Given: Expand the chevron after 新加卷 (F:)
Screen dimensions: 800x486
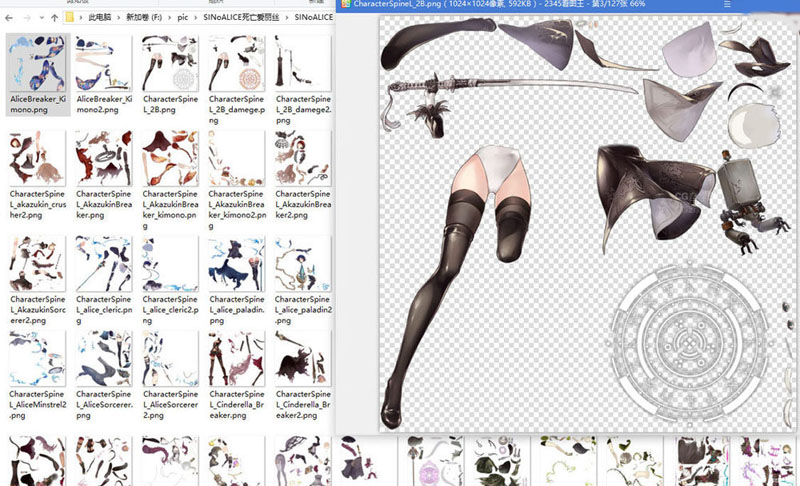Looking at the screenshot, I should 169,17.
